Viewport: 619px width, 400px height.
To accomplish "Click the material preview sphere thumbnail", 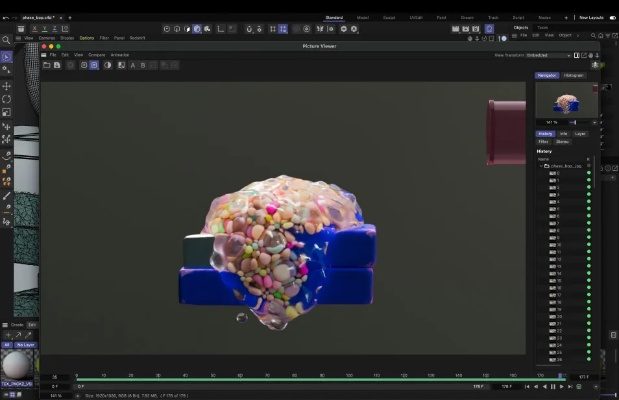I will (16, 364).
